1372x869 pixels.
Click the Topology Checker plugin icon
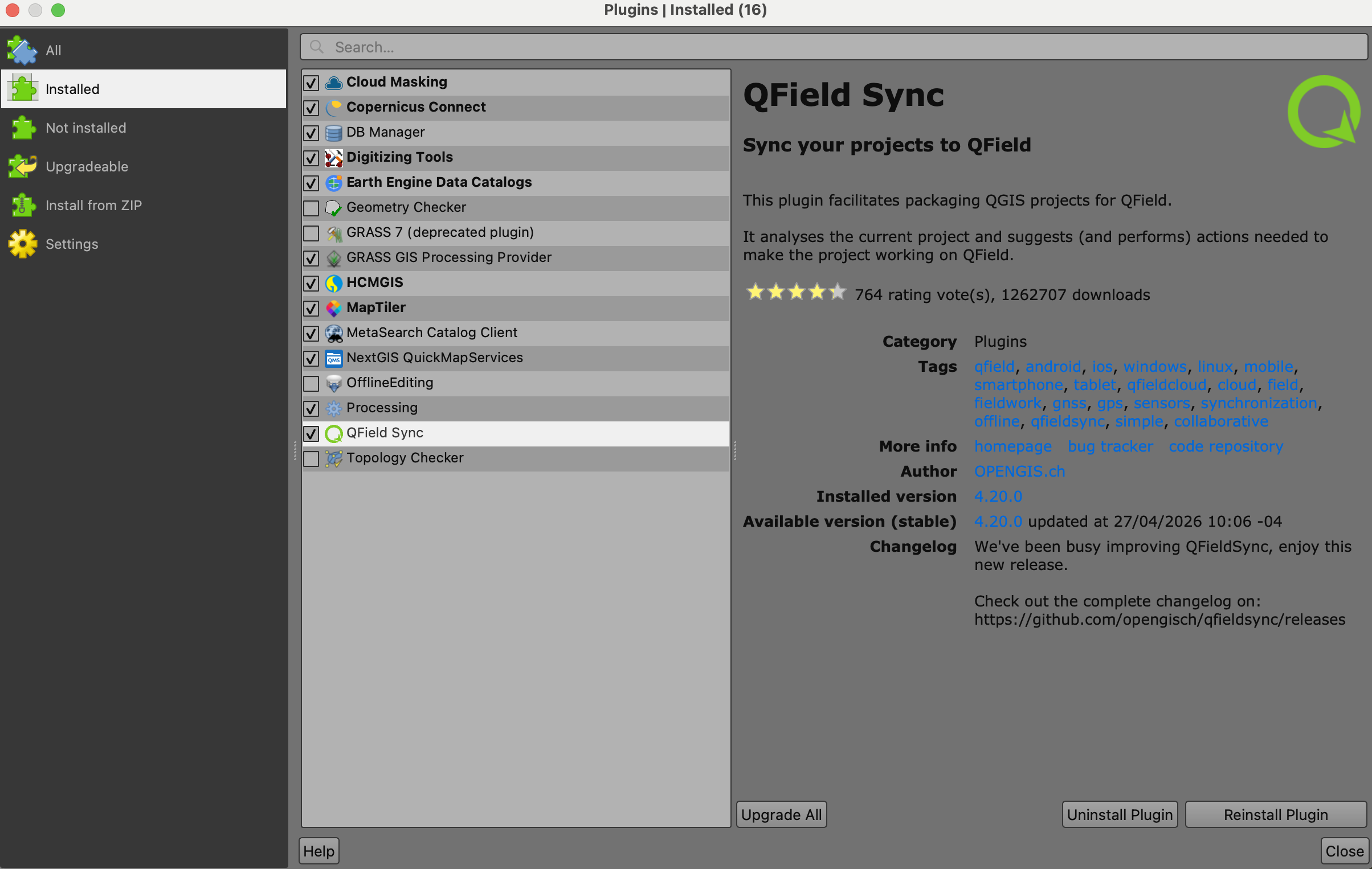tap(333, 458)
